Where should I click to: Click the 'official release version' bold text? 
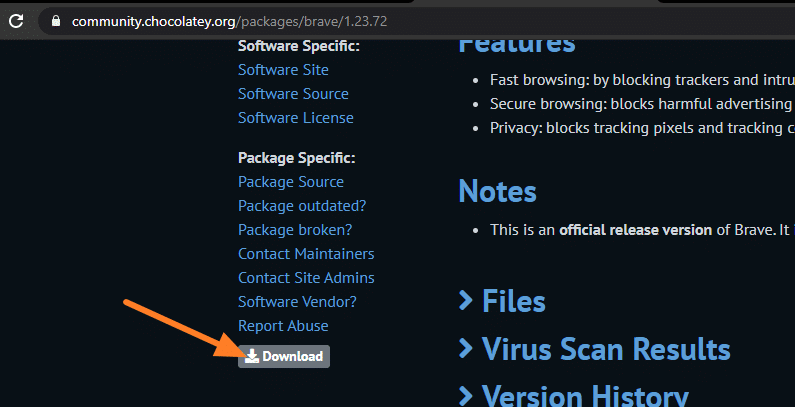(x=635, y=230)
